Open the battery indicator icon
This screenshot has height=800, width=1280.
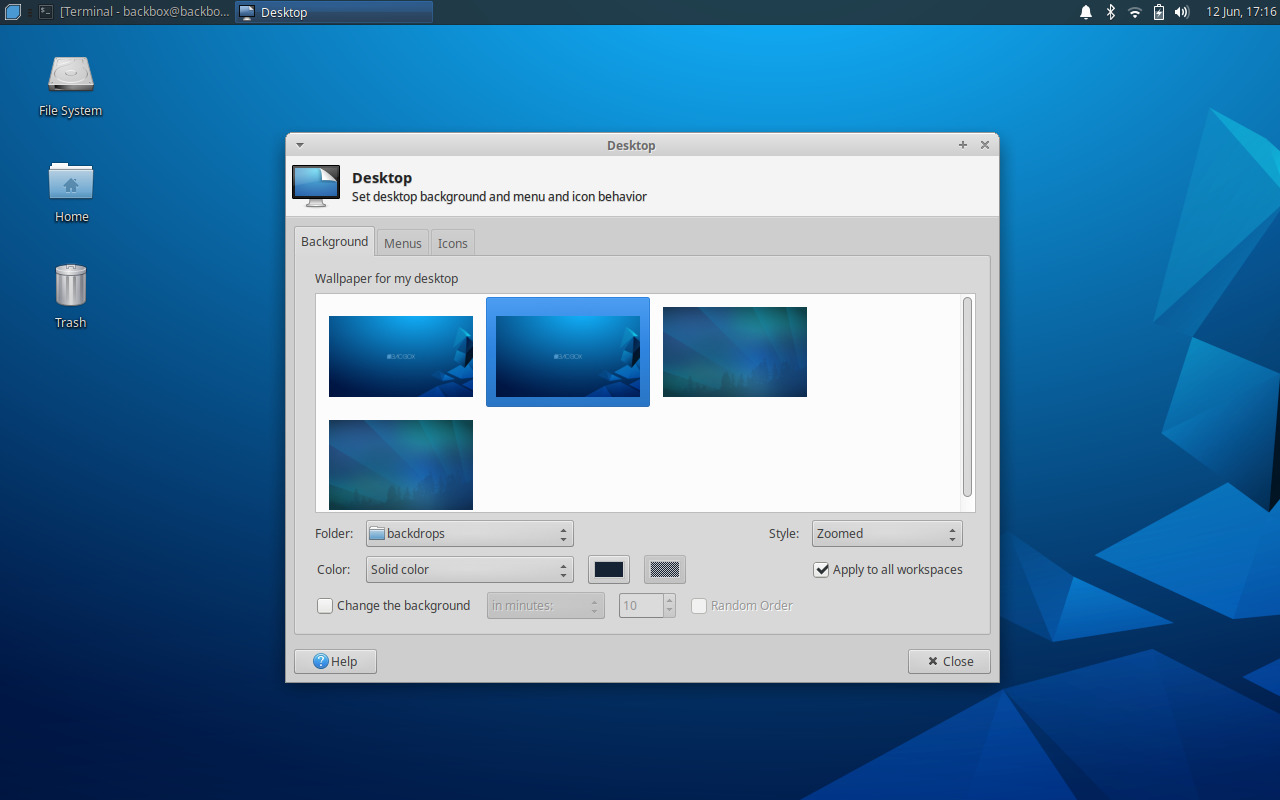tap(1157, 11)
